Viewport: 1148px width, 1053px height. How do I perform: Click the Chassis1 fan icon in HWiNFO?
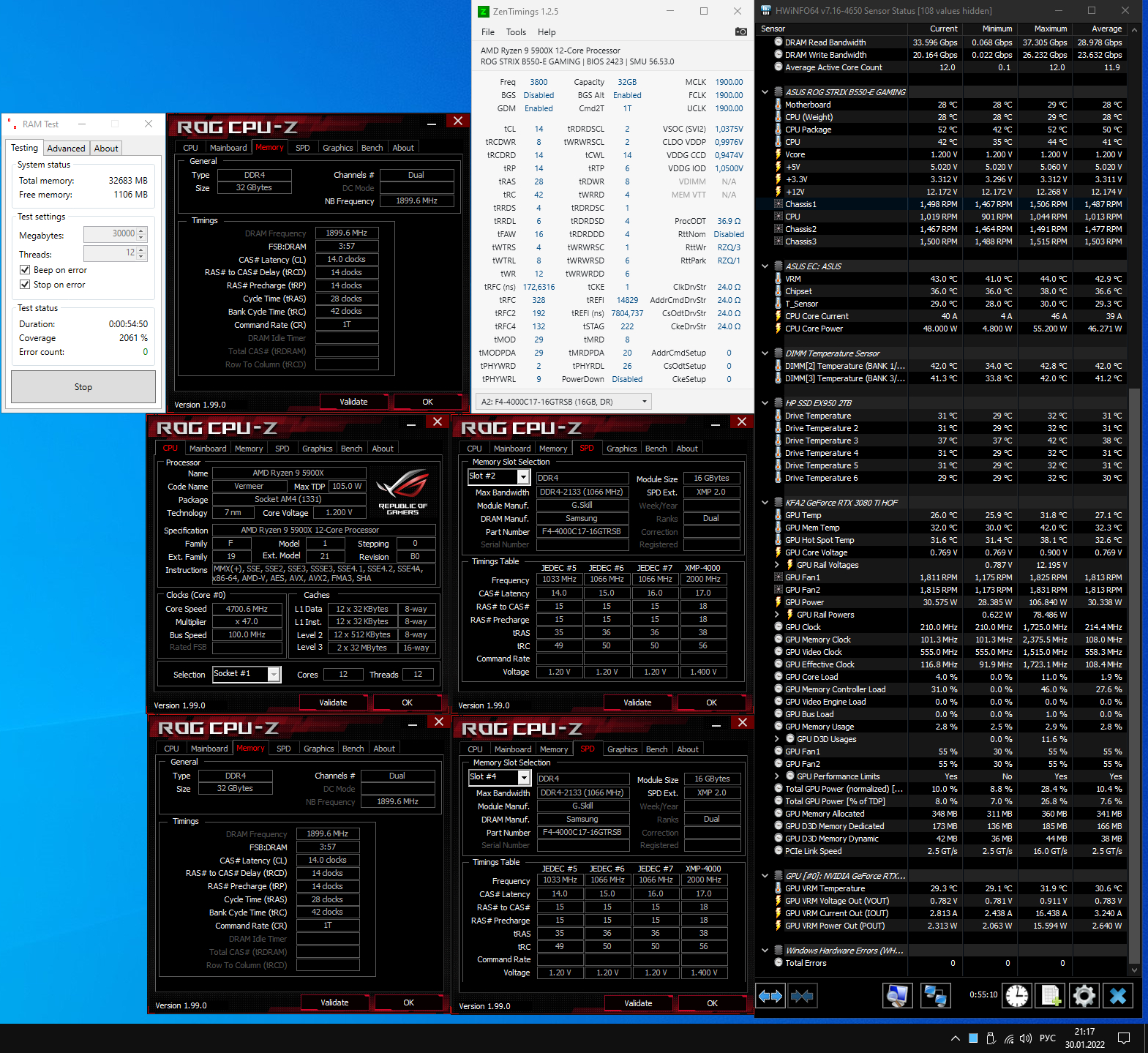[779, 204]
